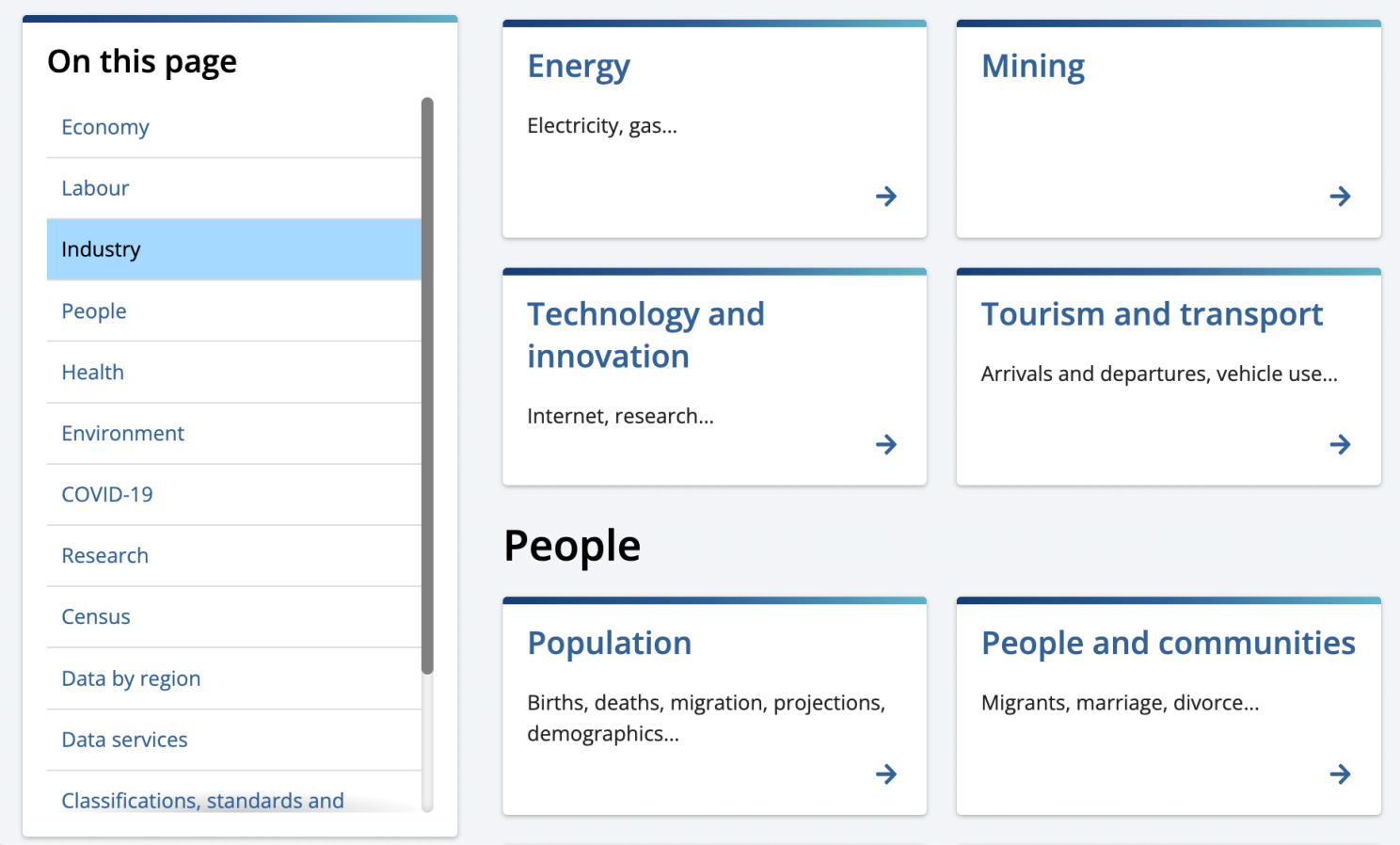Open the Data services section
This screenshot has width=1400, height=845.
(x=124, y=740)
